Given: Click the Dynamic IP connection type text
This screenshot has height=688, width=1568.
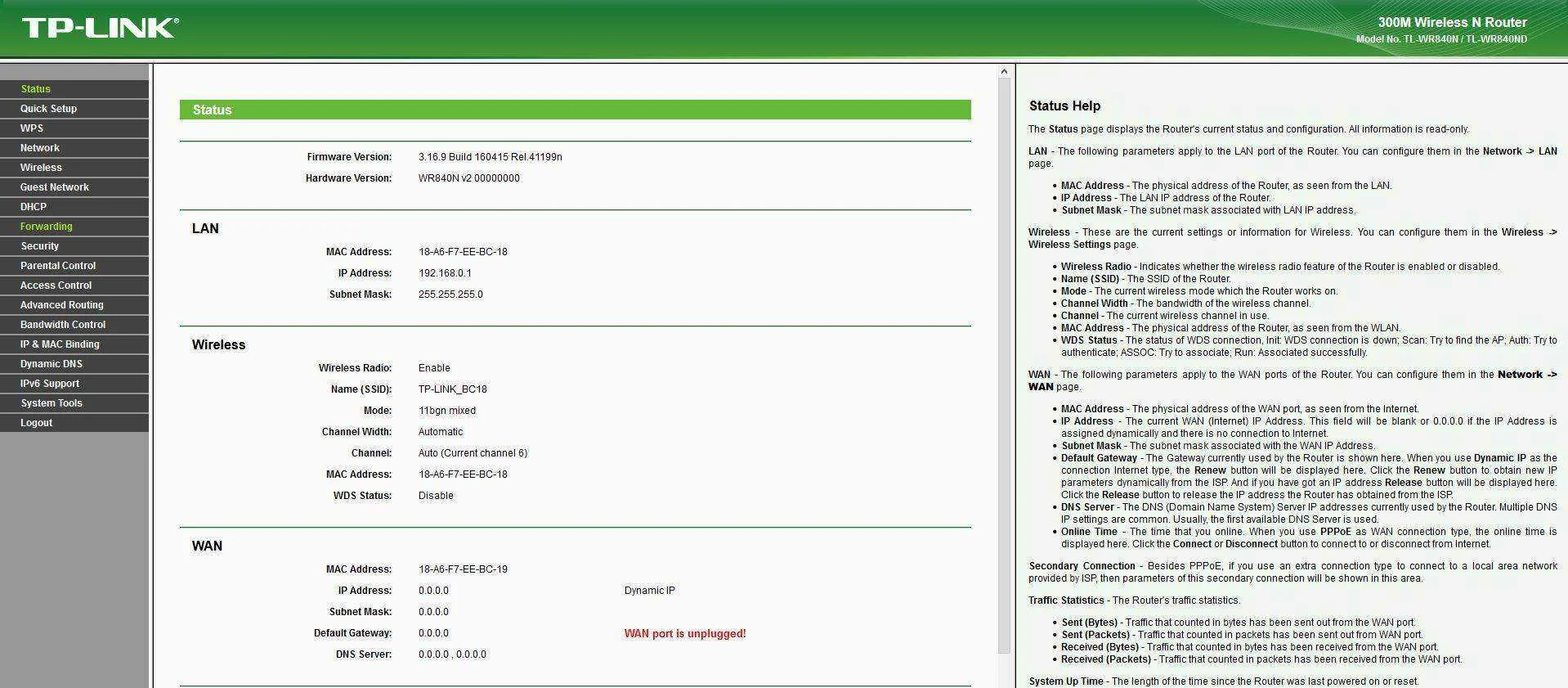Looking at the screenshot, I should [x=650, y=591].
